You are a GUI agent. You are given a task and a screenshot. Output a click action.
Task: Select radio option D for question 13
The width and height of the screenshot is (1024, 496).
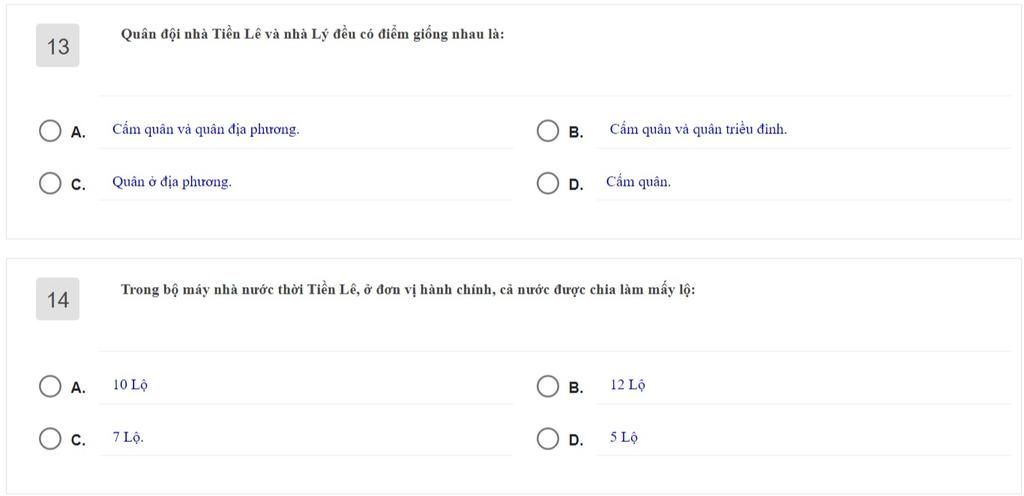tap(548, 183)
